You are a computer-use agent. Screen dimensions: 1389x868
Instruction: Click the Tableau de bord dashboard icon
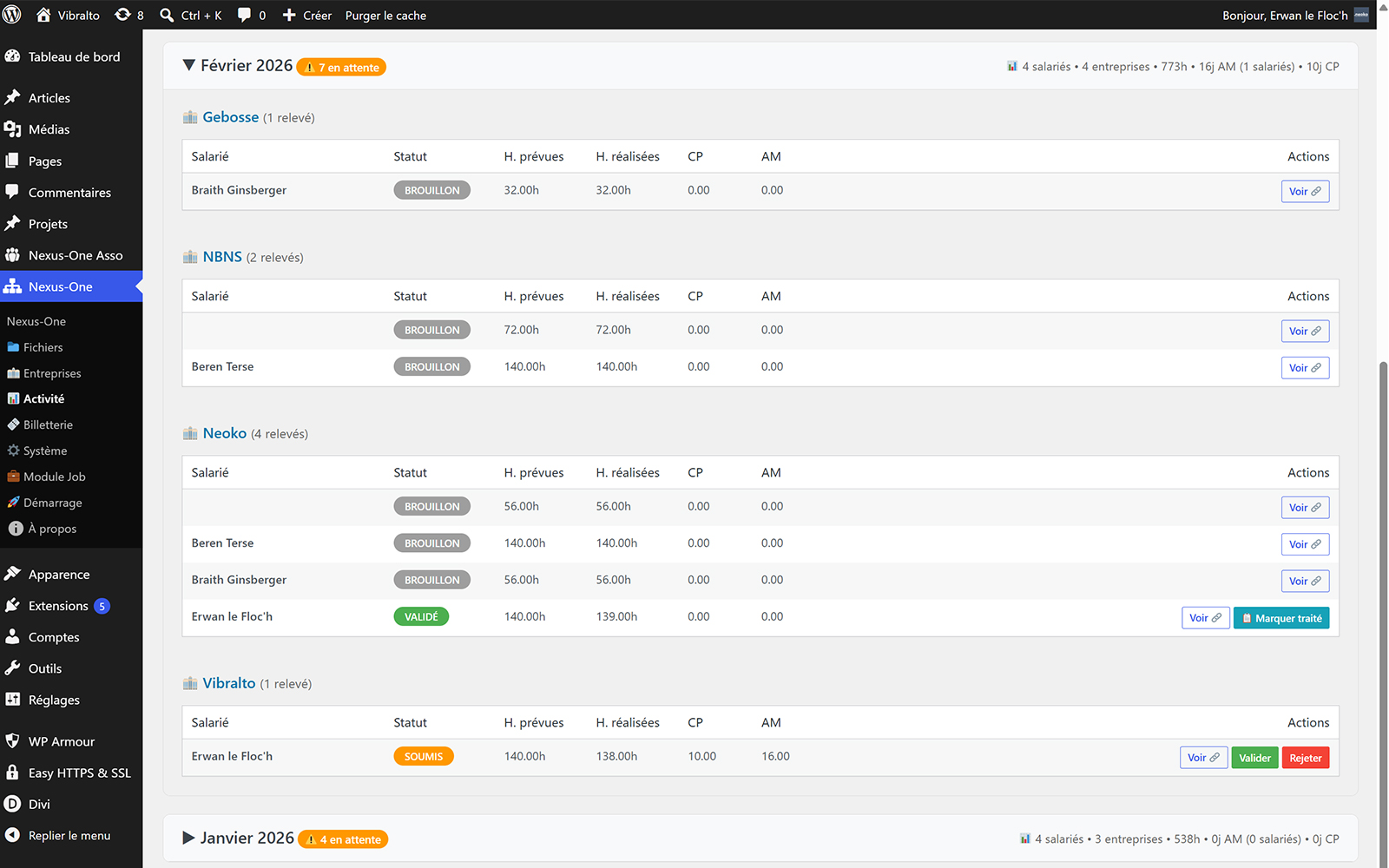(x=12, y=56)
